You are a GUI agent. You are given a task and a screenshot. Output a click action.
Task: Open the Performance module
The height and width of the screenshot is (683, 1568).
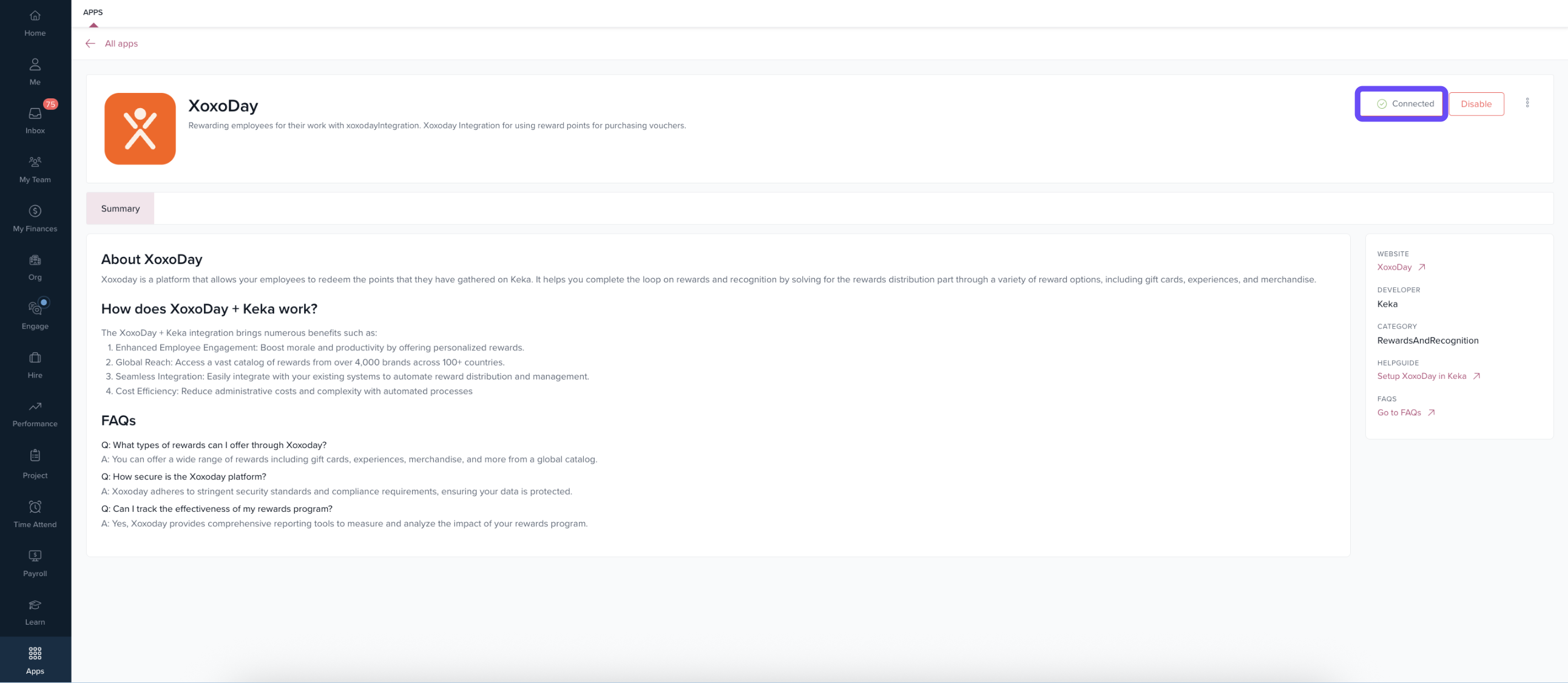tap(35, 414)
